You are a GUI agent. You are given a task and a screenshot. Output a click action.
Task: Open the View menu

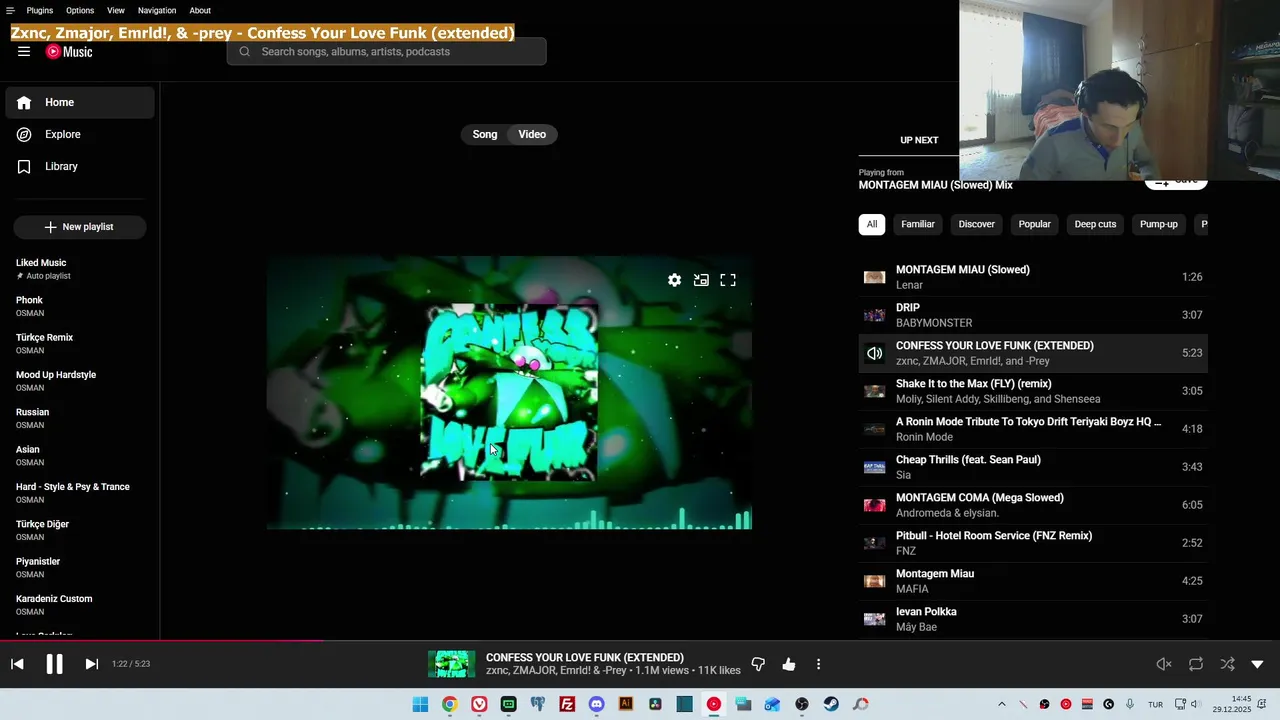116,11
